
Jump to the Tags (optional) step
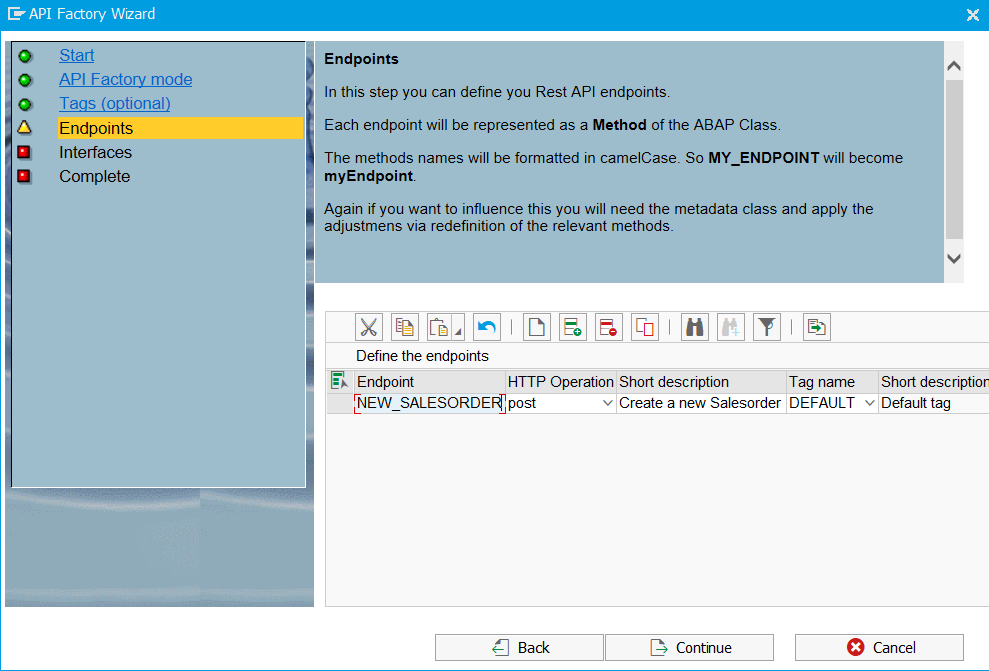point(114,104)
